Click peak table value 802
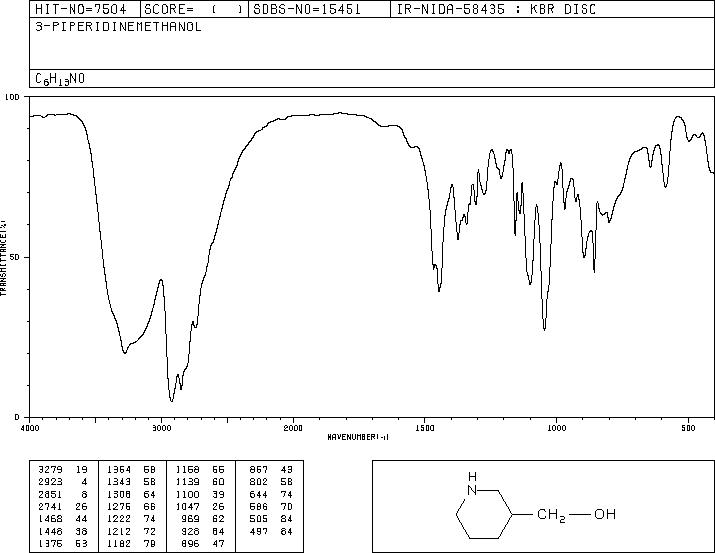Image resolution: width=715 pixels, height=553 pixels. coord(259,482)
